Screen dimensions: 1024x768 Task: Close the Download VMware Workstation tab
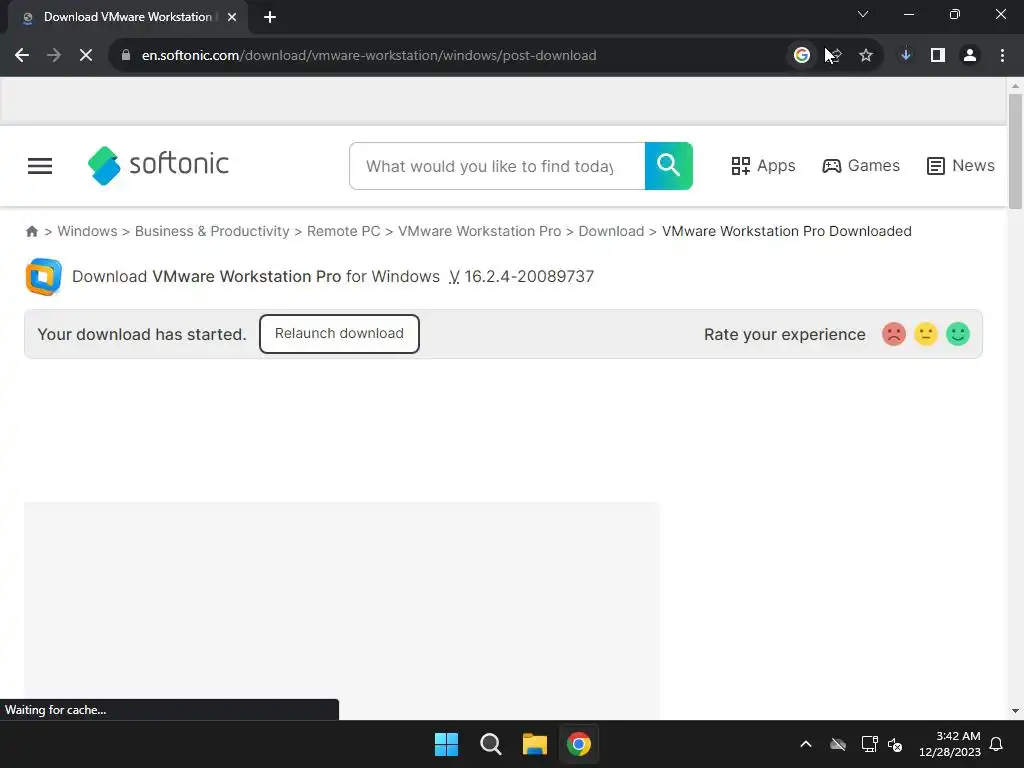pos(232,18)
